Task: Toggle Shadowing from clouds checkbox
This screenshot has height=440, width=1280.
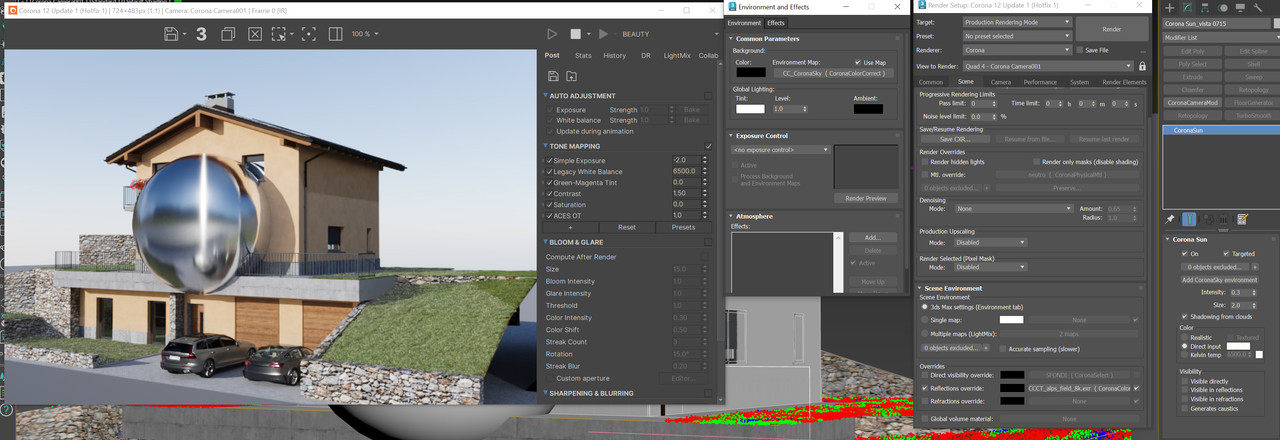Action: point(1185,317)
